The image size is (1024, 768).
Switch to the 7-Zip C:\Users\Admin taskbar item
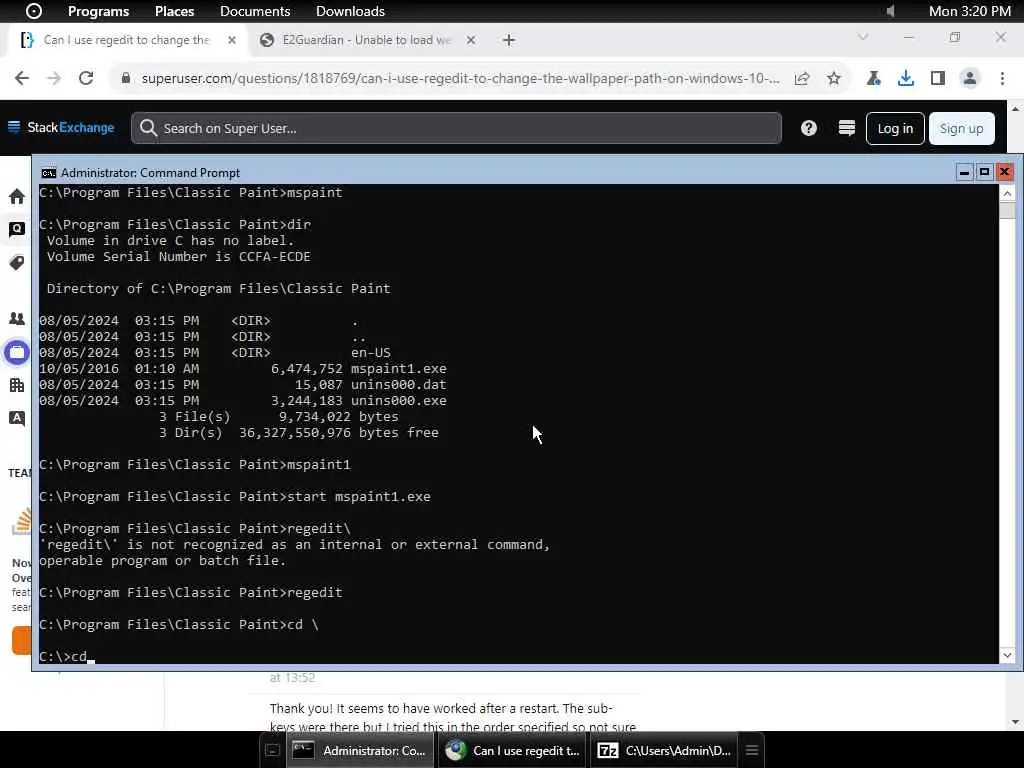[x=665, y=750]
